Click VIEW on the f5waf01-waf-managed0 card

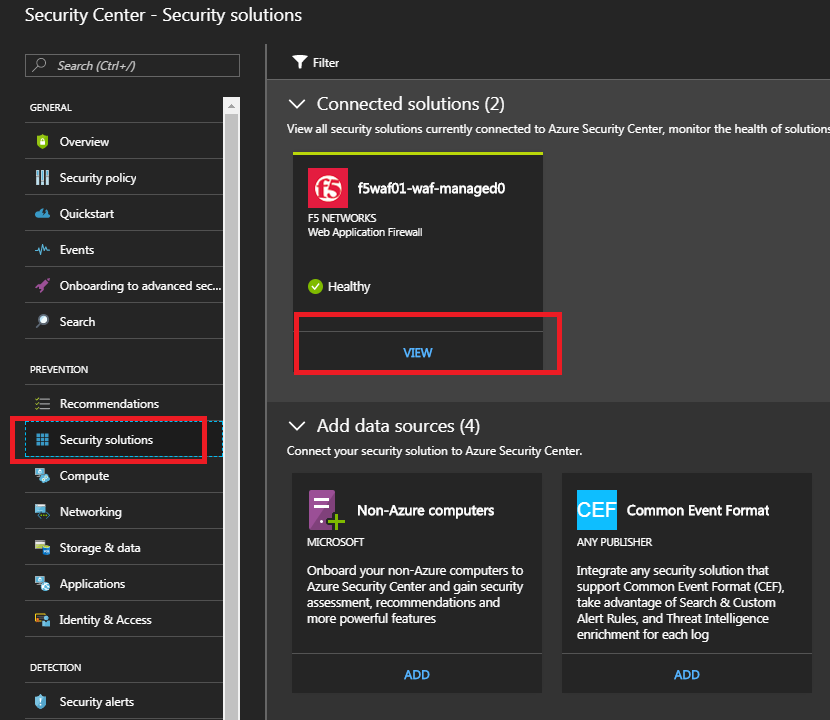418,353
